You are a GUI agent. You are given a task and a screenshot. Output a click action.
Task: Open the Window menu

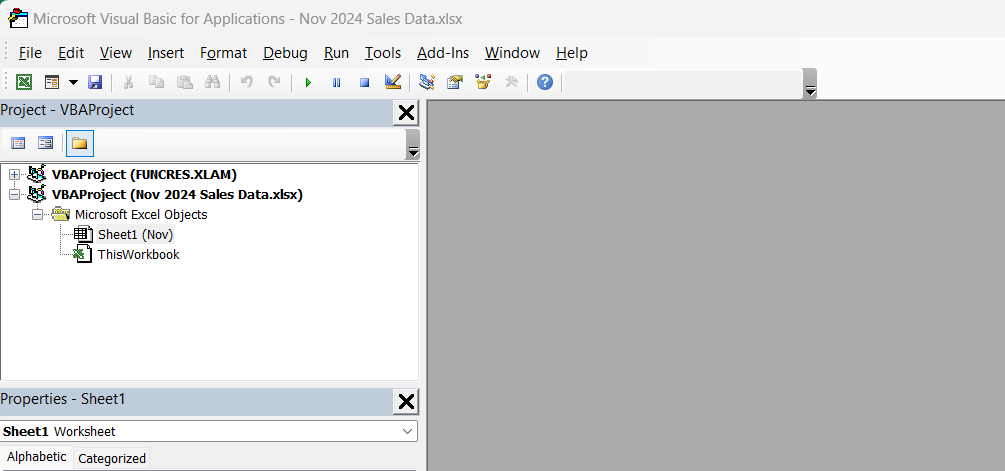pos(512,53)
